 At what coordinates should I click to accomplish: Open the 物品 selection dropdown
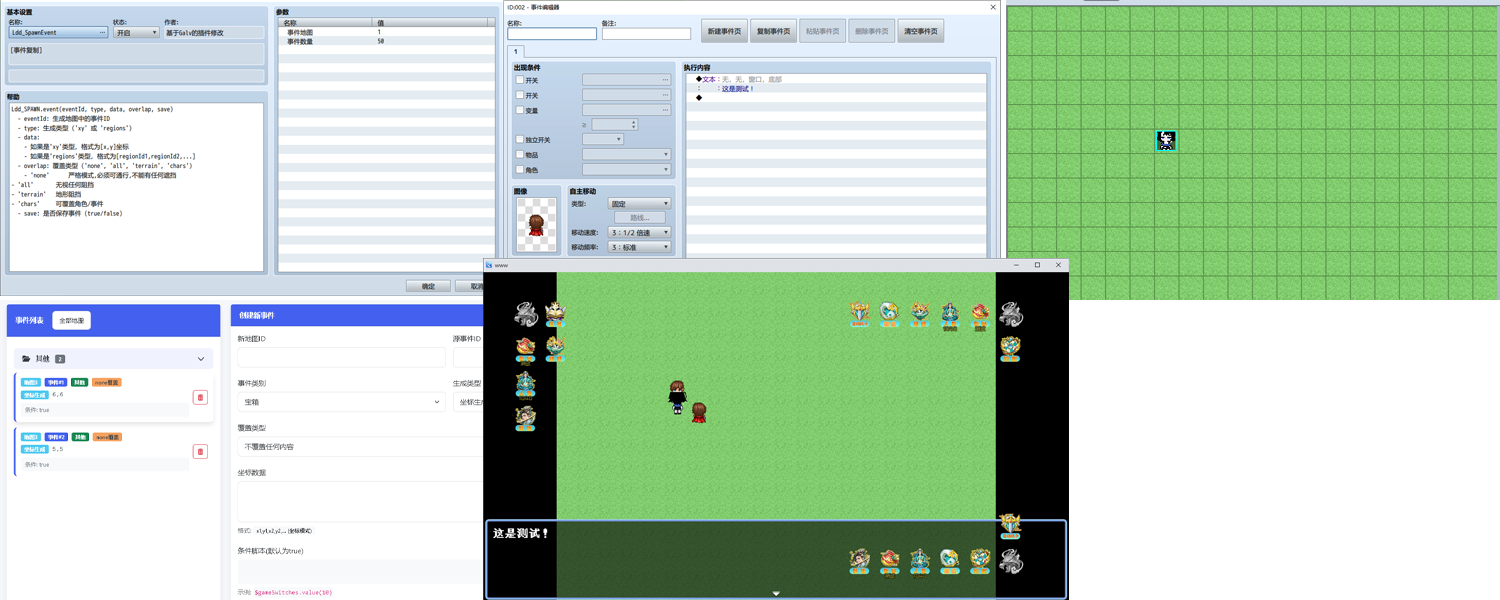point(626,155)
